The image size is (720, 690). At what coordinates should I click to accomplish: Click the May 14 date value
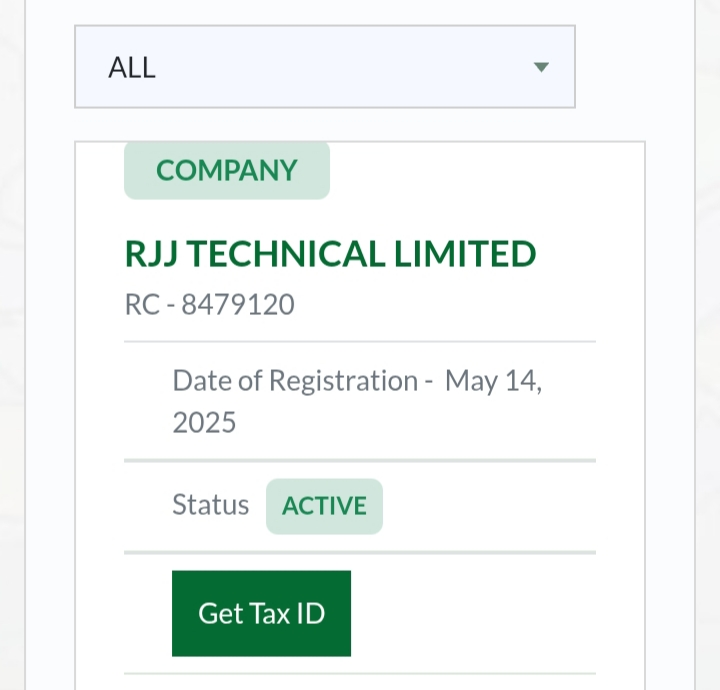pyautogui.click(x=490, y=381)
